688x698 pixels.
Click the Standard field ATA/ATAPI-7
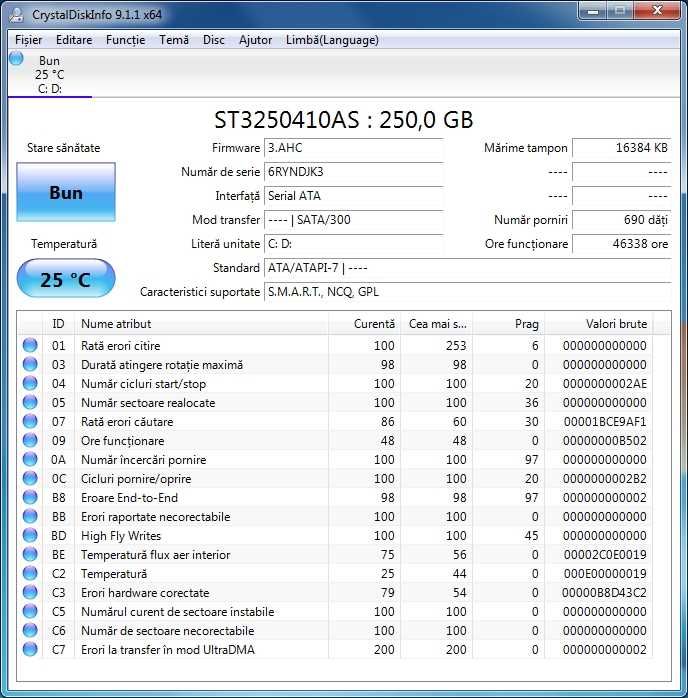click(x=468, y=268)
